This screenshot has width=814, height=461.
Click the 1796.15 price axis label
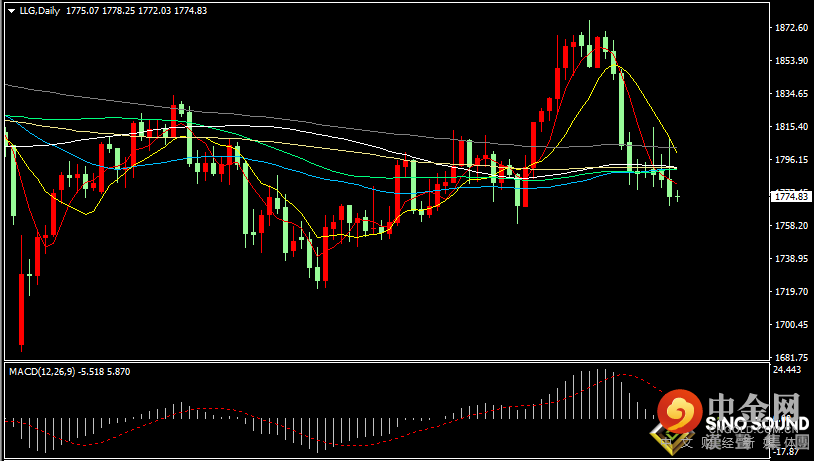point(791,160)
